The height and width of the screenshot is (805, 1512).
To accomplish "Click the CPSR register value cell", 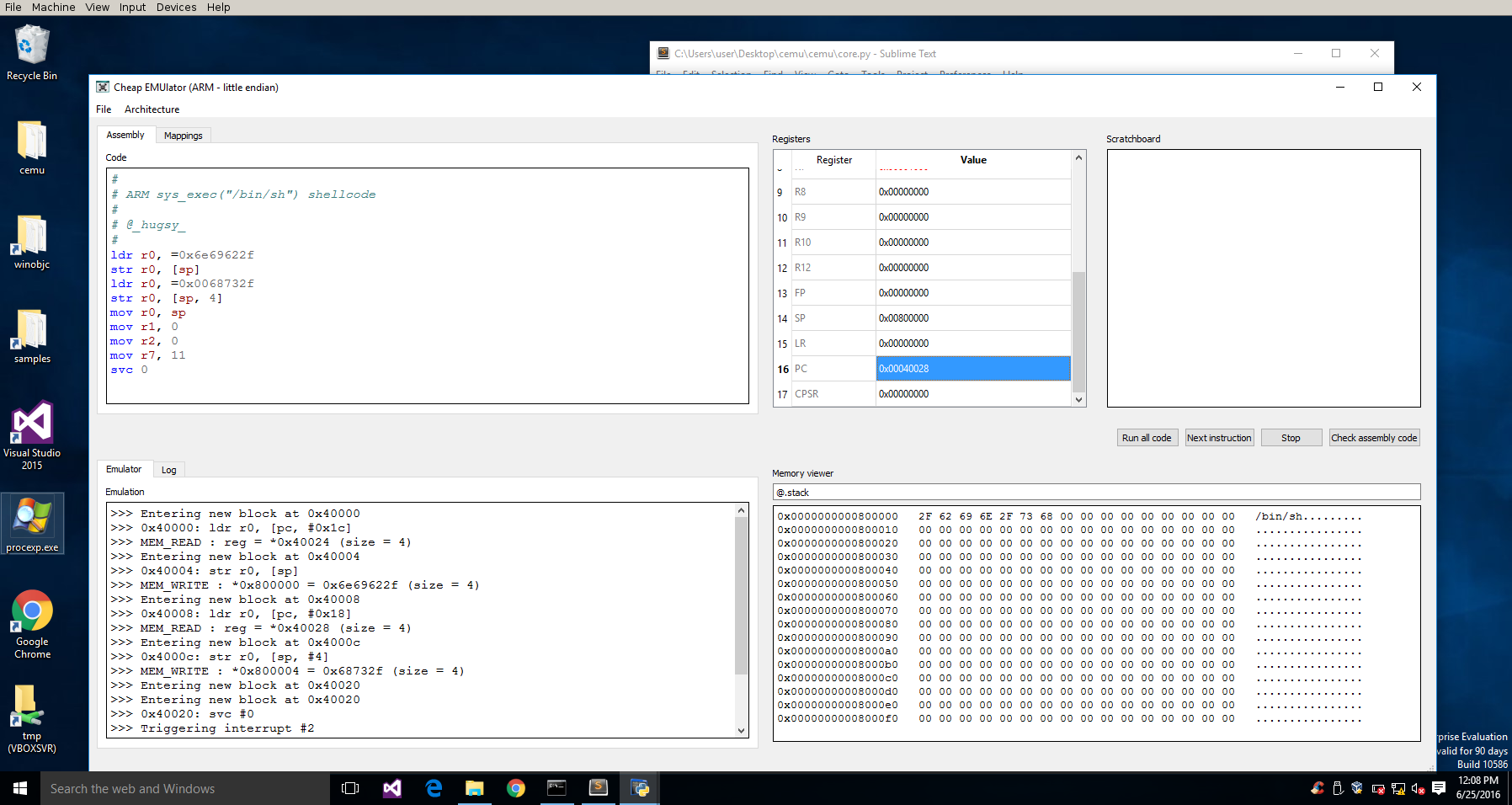I will (973, 394).
